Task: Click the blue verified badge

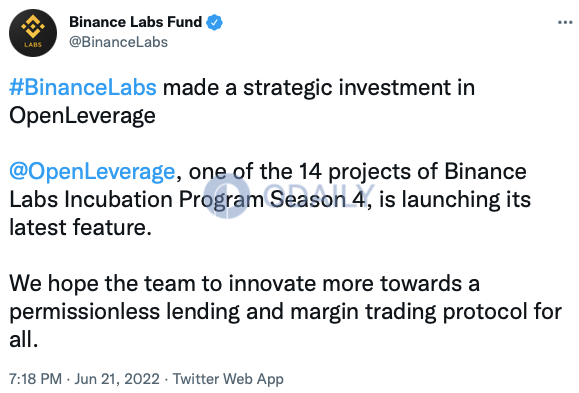Action: (x=215, y=22)
